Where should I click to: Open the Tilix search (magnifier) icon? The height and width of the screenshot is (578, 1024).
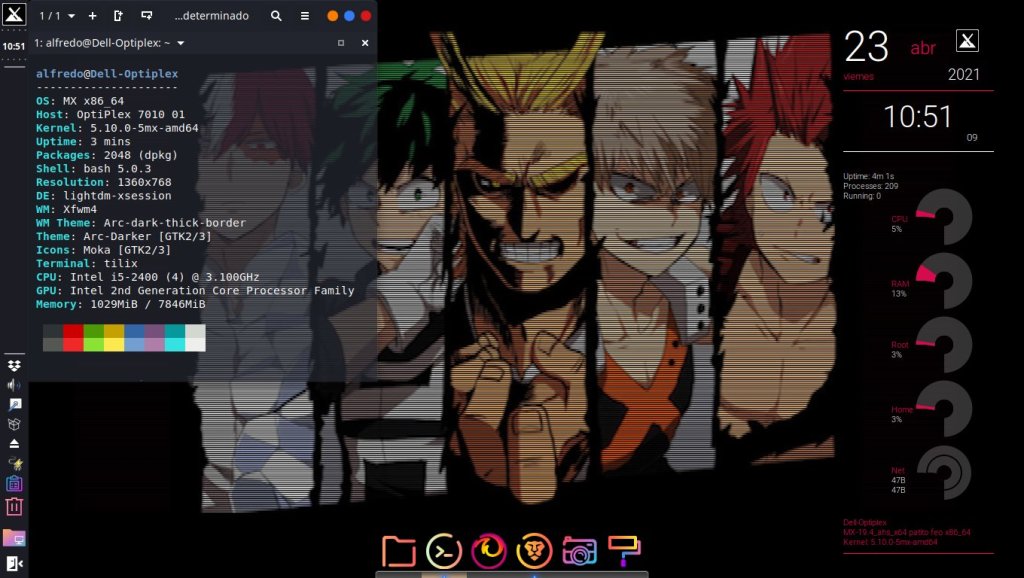[277, 16]
